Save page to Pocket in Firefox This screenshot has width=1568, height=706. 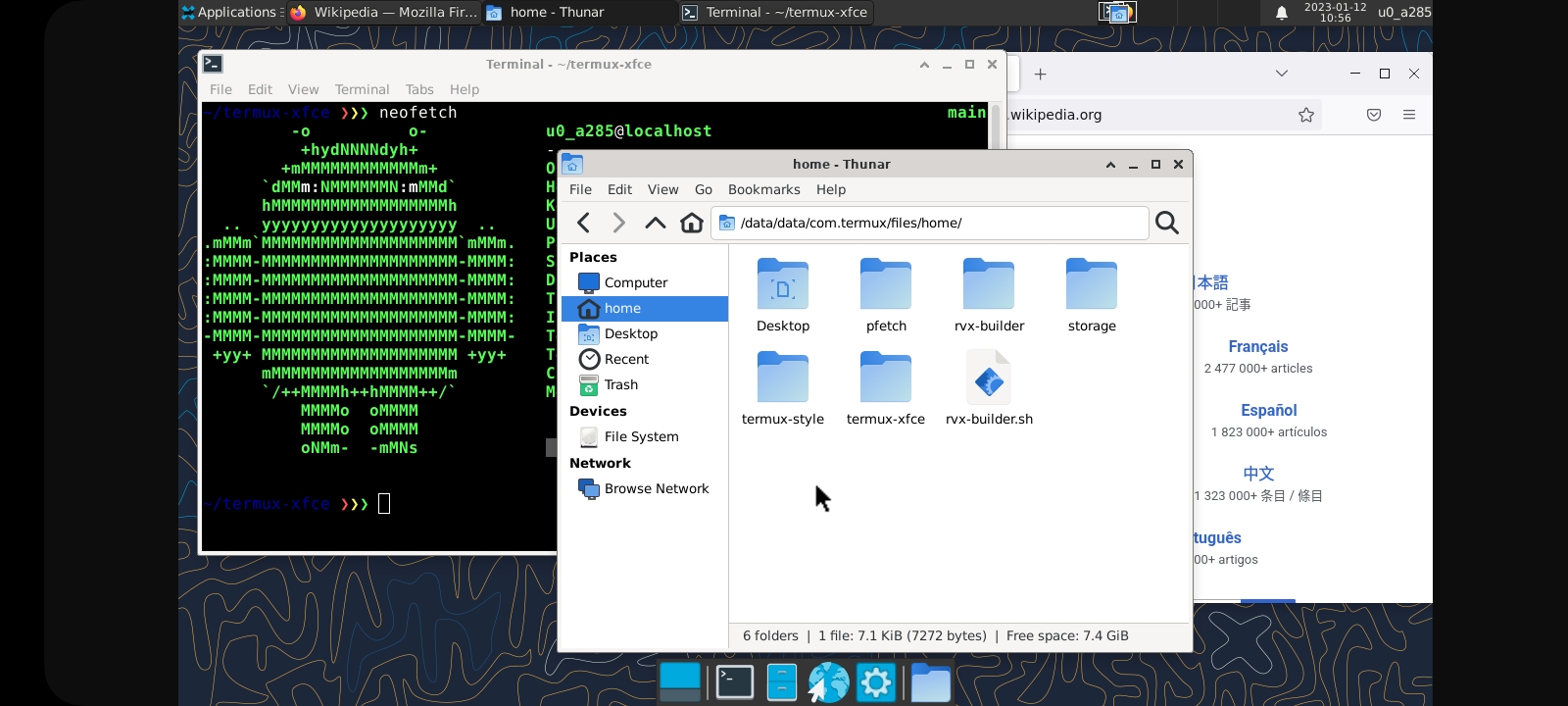[1374, 115]
